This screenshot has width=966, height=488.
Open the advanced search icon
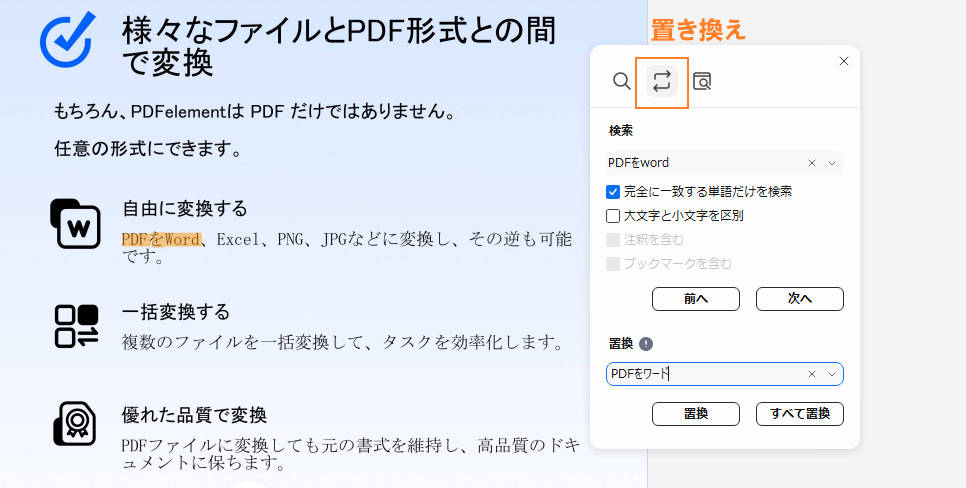coord(702,81)
